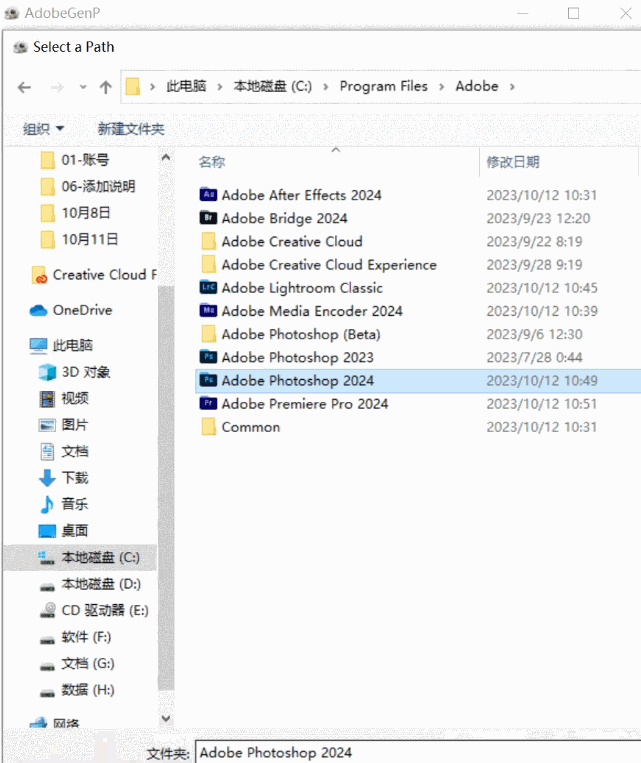The image size is (641, 763).
Task: Select Adobe Media Encoder 2024 folder icon
Action: (x=208, y=310)
